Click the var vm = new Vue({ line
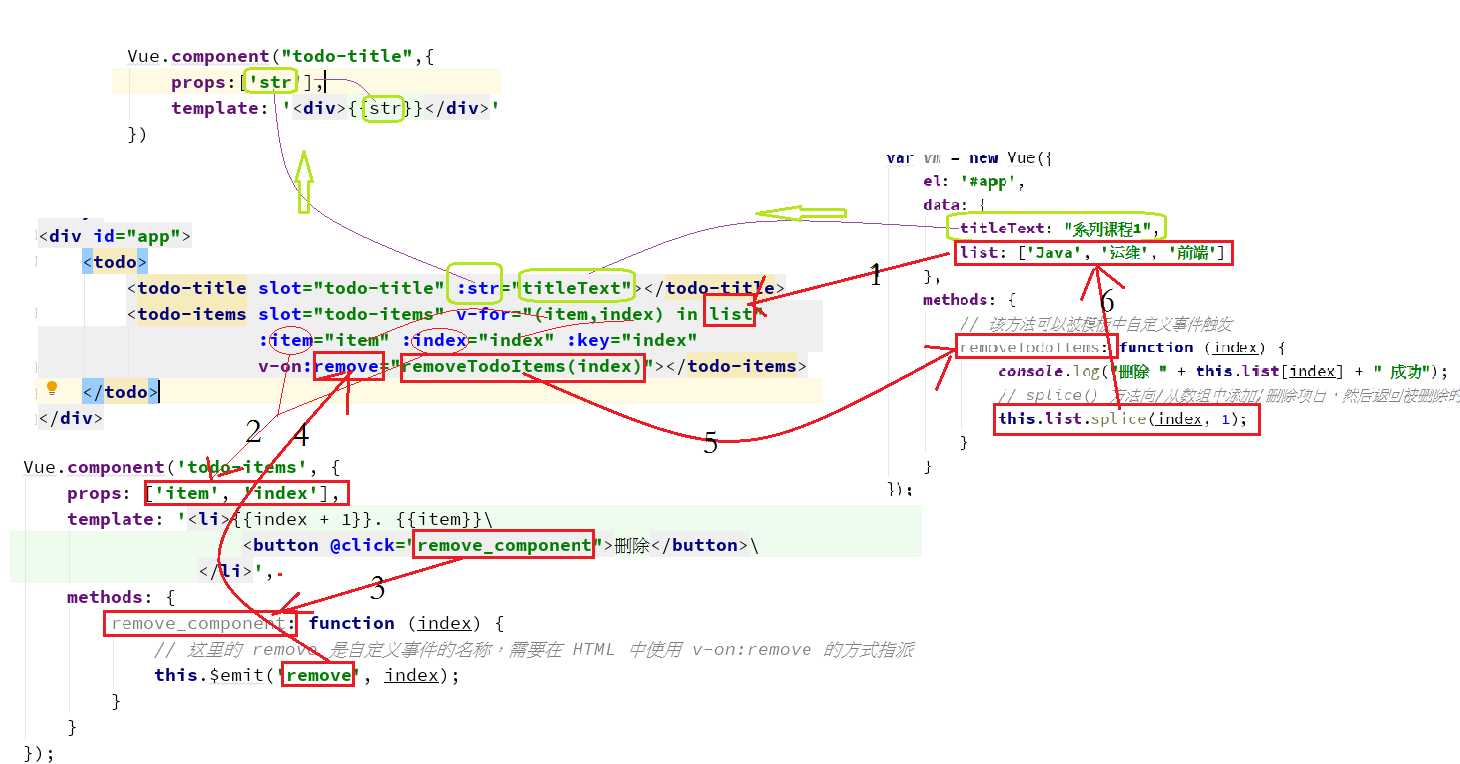This screenshot has height=764, width=1460. 969,158
